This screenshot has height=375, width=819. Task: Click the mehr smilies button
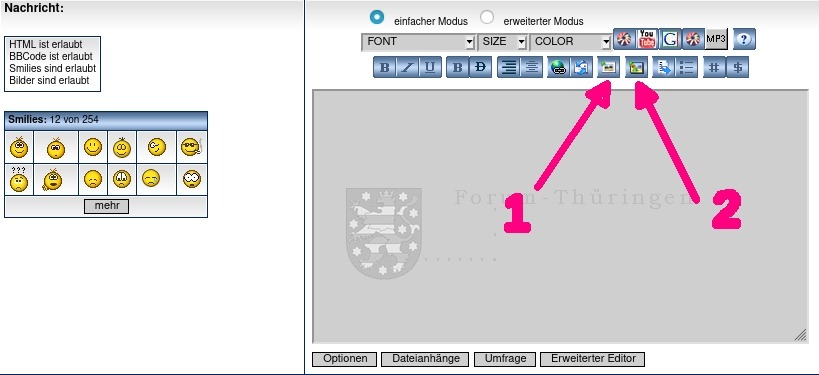click(107, 206)
